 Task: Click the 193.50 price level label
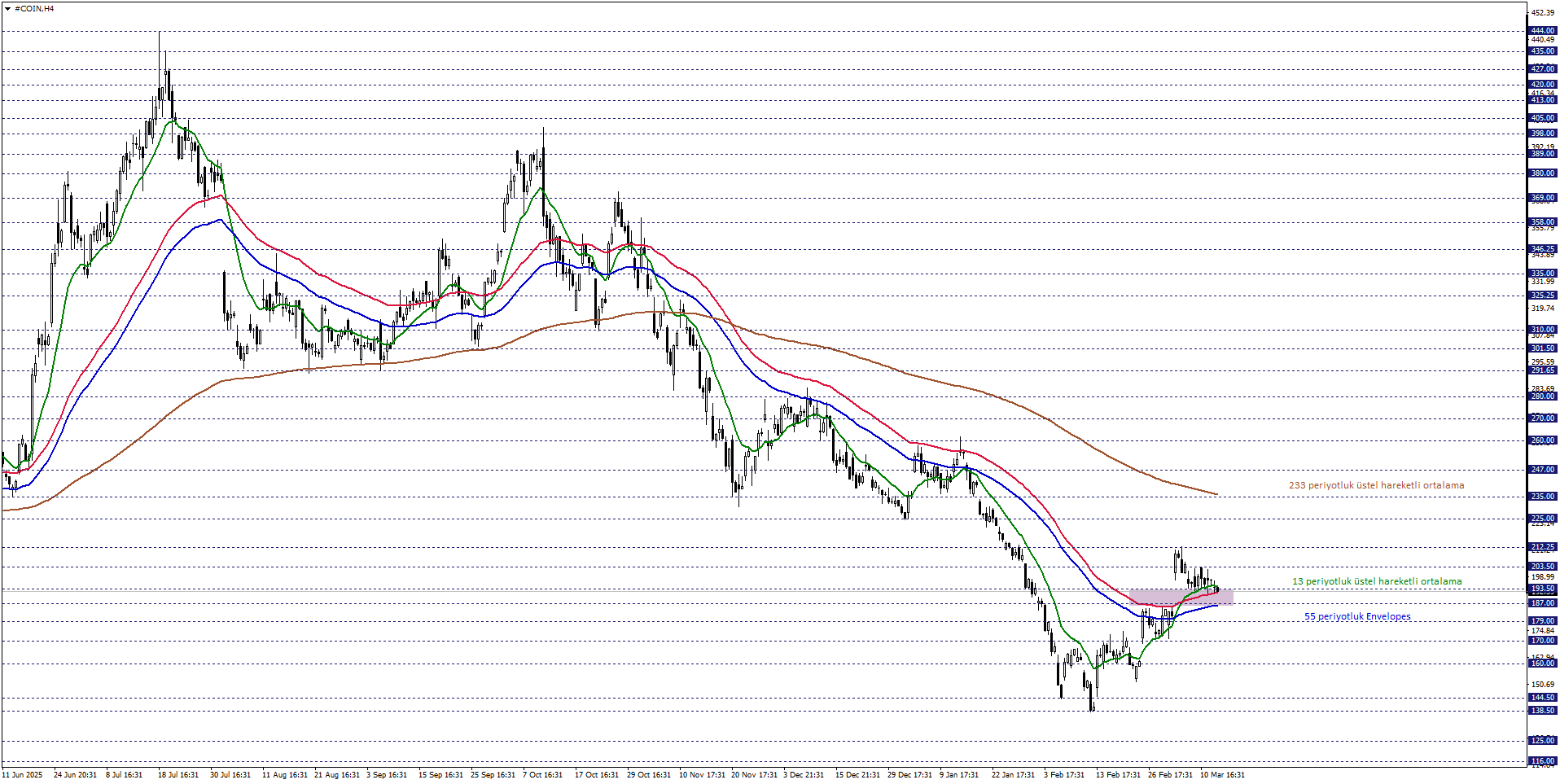click(x=1542, y=589)
